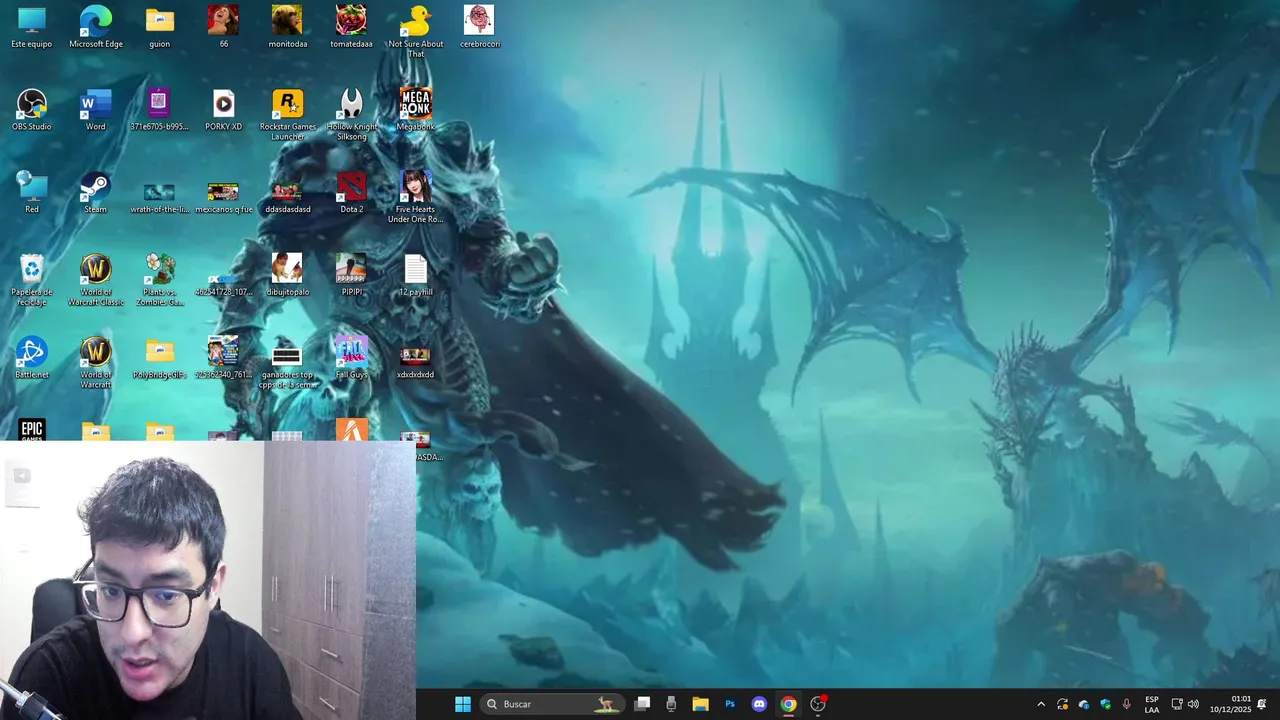Launch the Battle.net shortcut
This screenshot has height=720, width=1280.
pos(32,358)
